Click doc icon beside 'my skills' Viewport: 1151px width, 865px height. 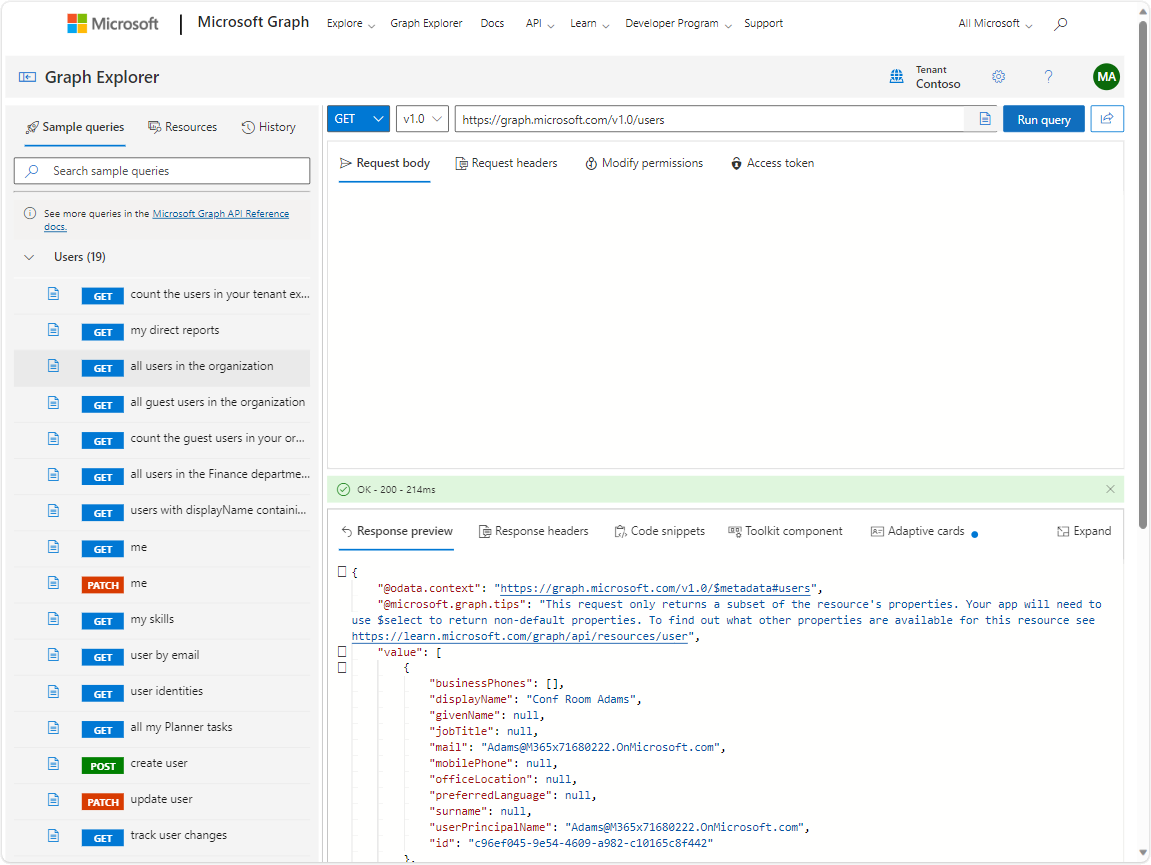(x=54, y=619)
